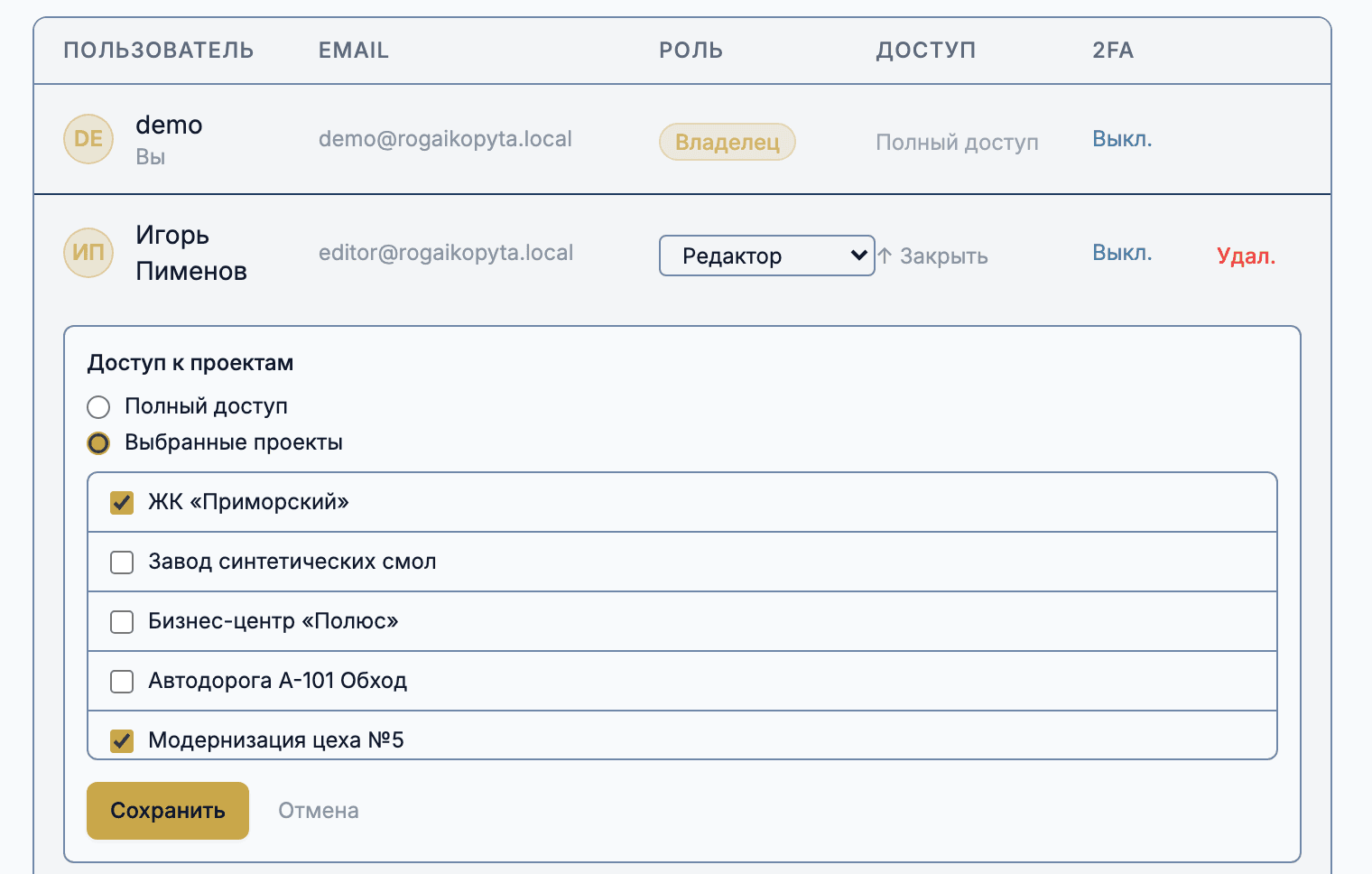Click the demo user name

[169, 125]
